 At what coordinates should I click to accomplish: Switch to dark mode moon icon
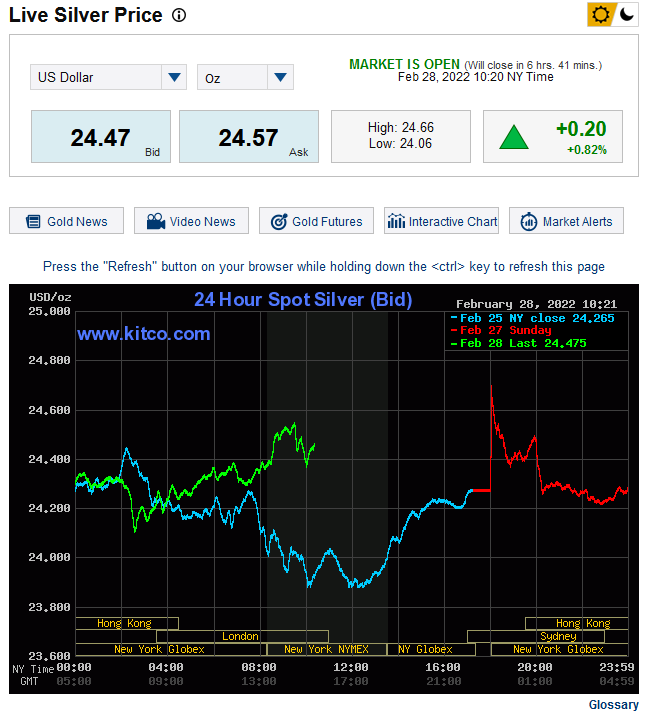[x=627, y=15]
